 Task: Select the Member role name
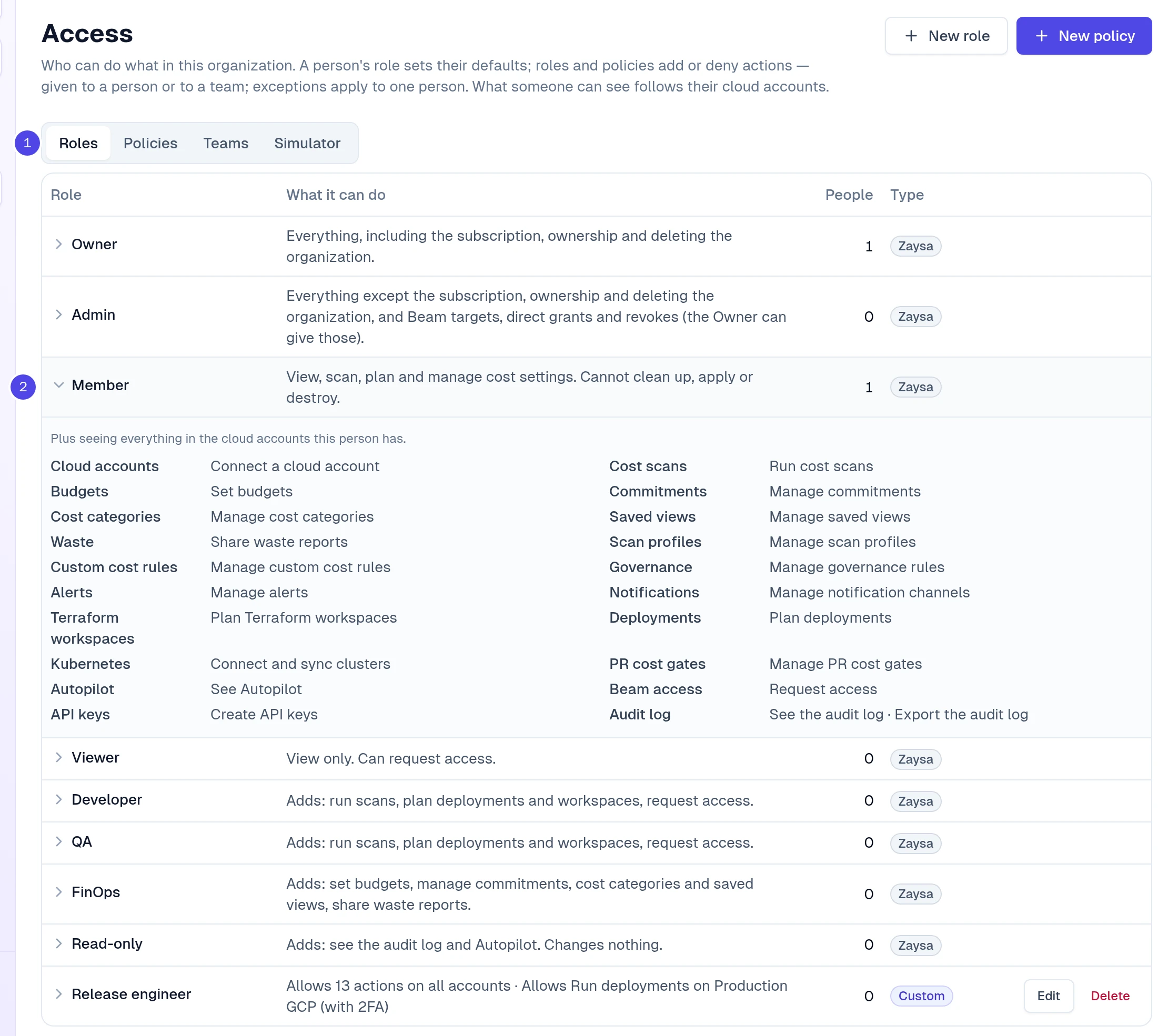[100, 385]
